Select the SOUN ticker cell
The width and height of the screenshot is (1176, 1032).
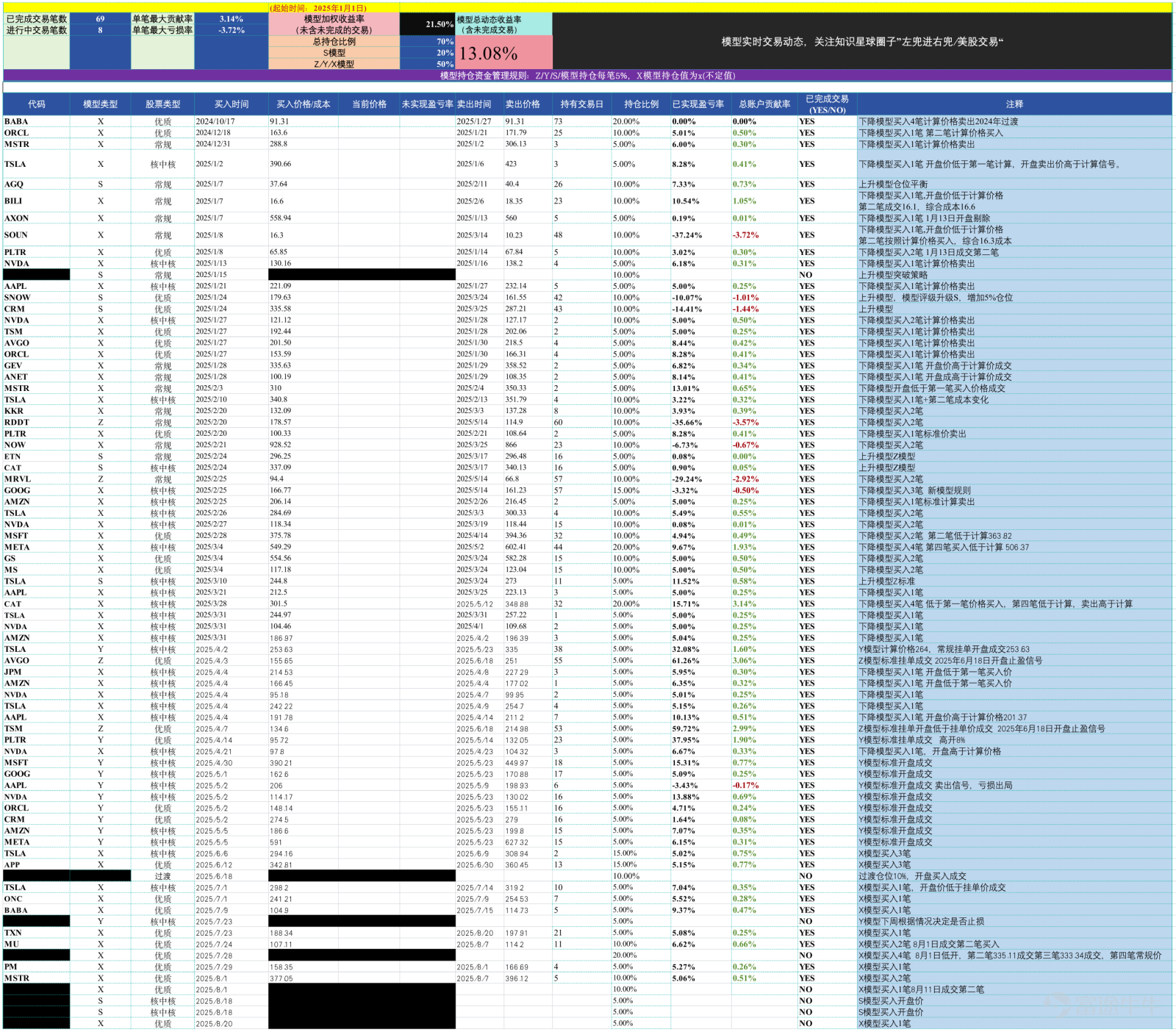tap(37, 235)
